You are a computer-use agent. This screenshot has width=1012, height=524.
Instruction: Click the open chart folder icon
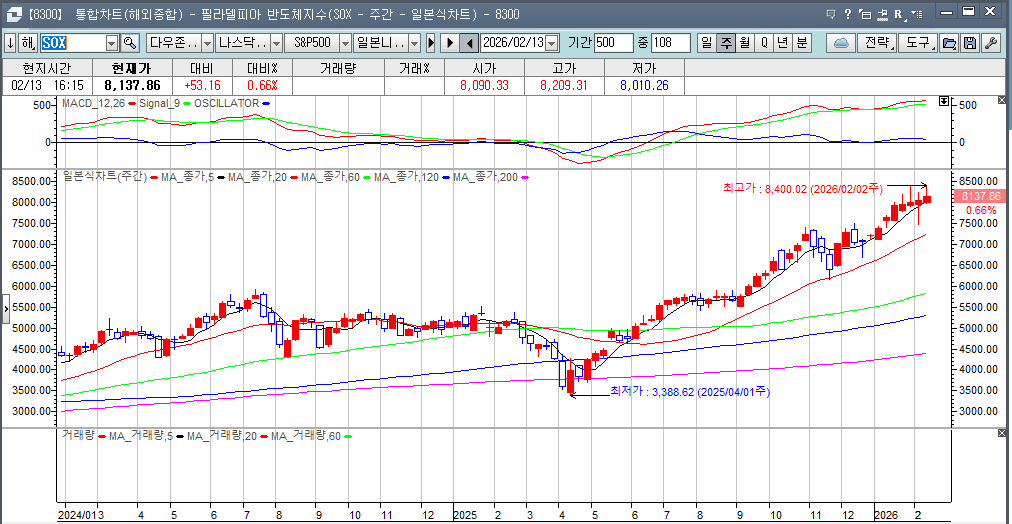(949, 43)
